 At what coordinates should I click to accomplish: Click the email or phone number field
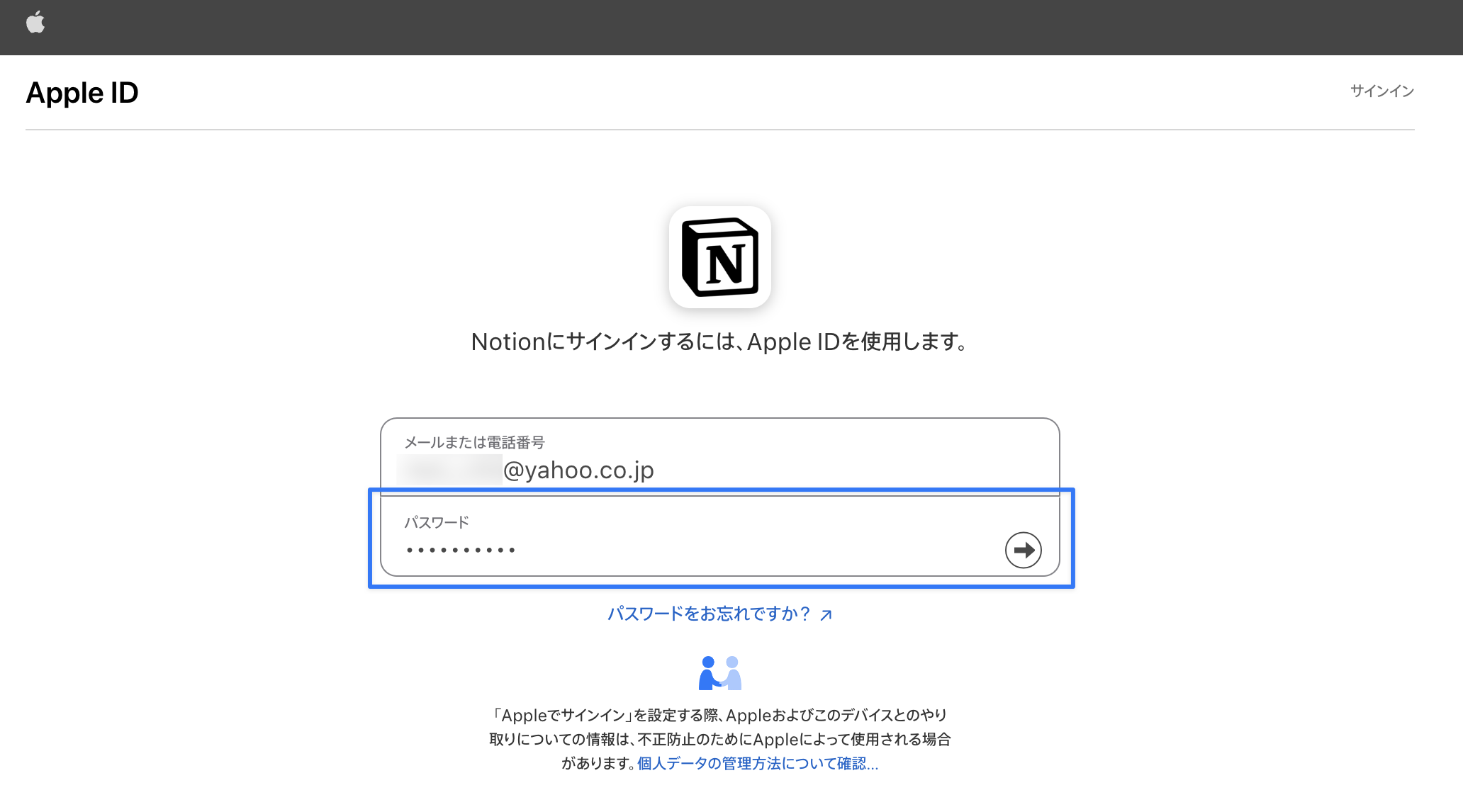coord(720,457)
